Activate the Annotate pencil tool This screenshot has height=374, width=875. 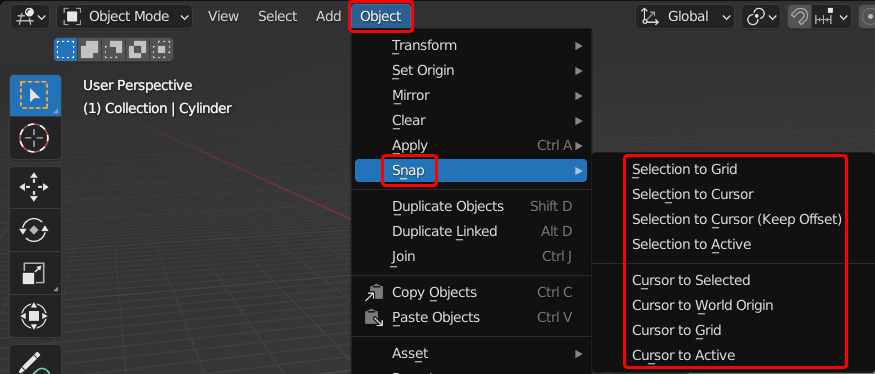[x=35, y=359]
